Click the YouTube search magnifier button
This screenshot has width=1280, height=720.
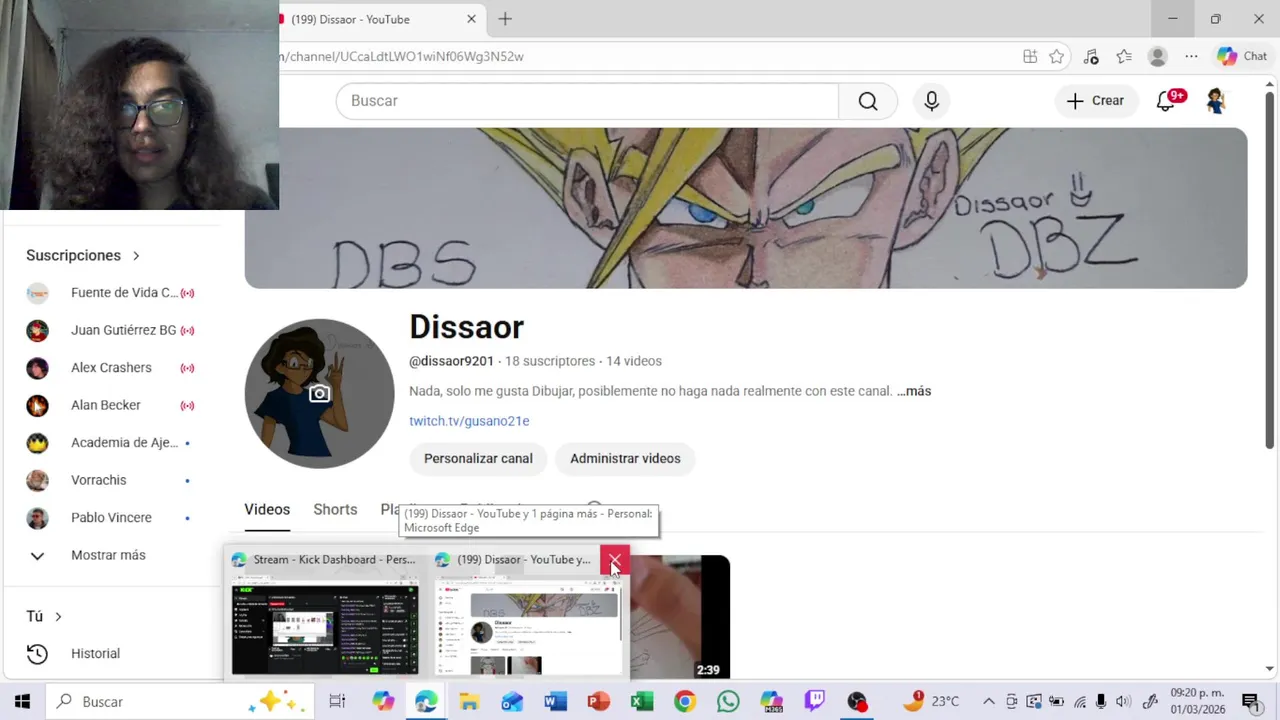pyautogui.click(x=868, y=101)
